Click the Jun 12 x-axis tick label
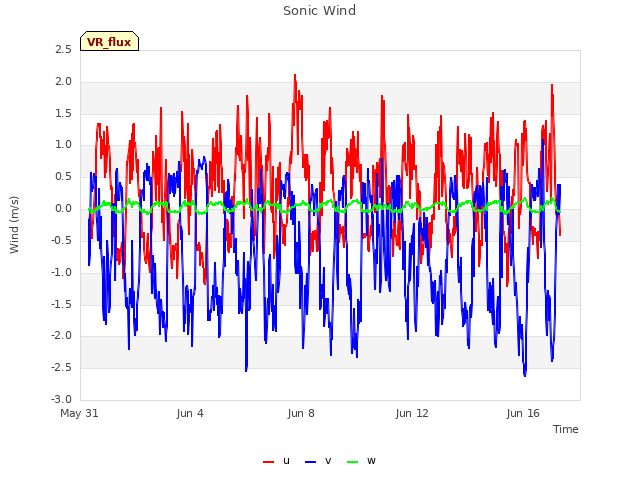640x480 pixels. 412,413
